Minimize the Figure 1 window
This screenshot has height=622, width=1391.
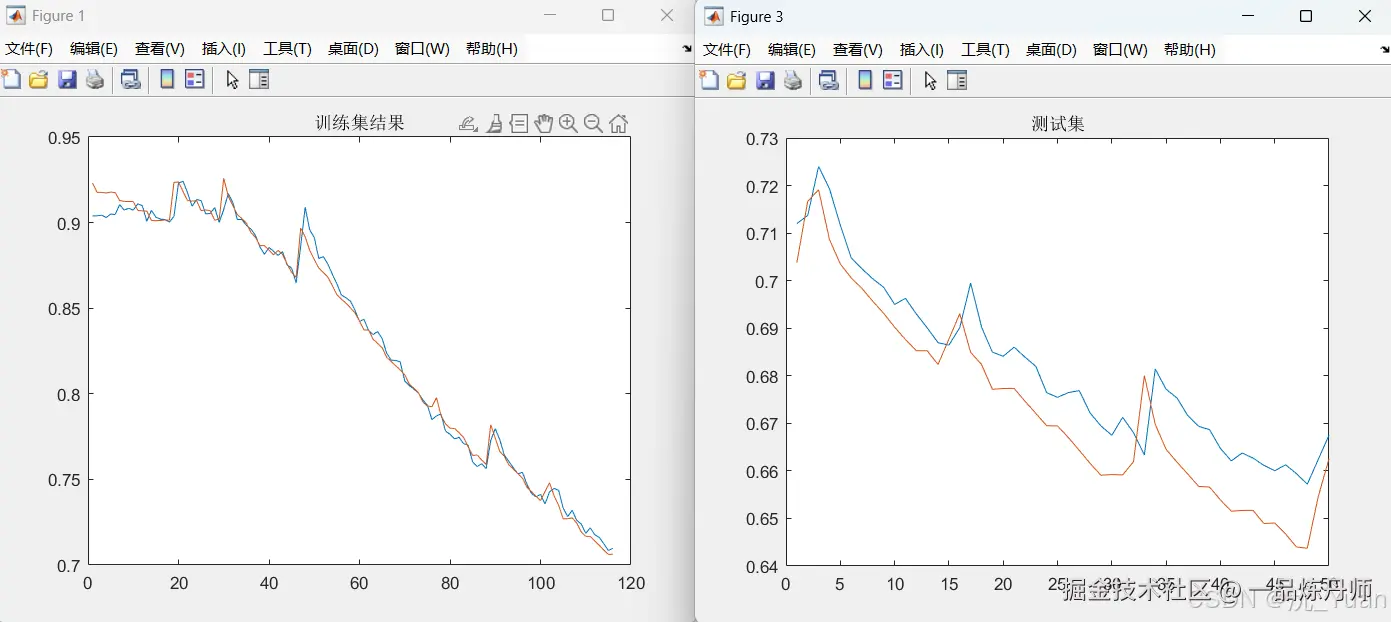(x=550, y=16)
